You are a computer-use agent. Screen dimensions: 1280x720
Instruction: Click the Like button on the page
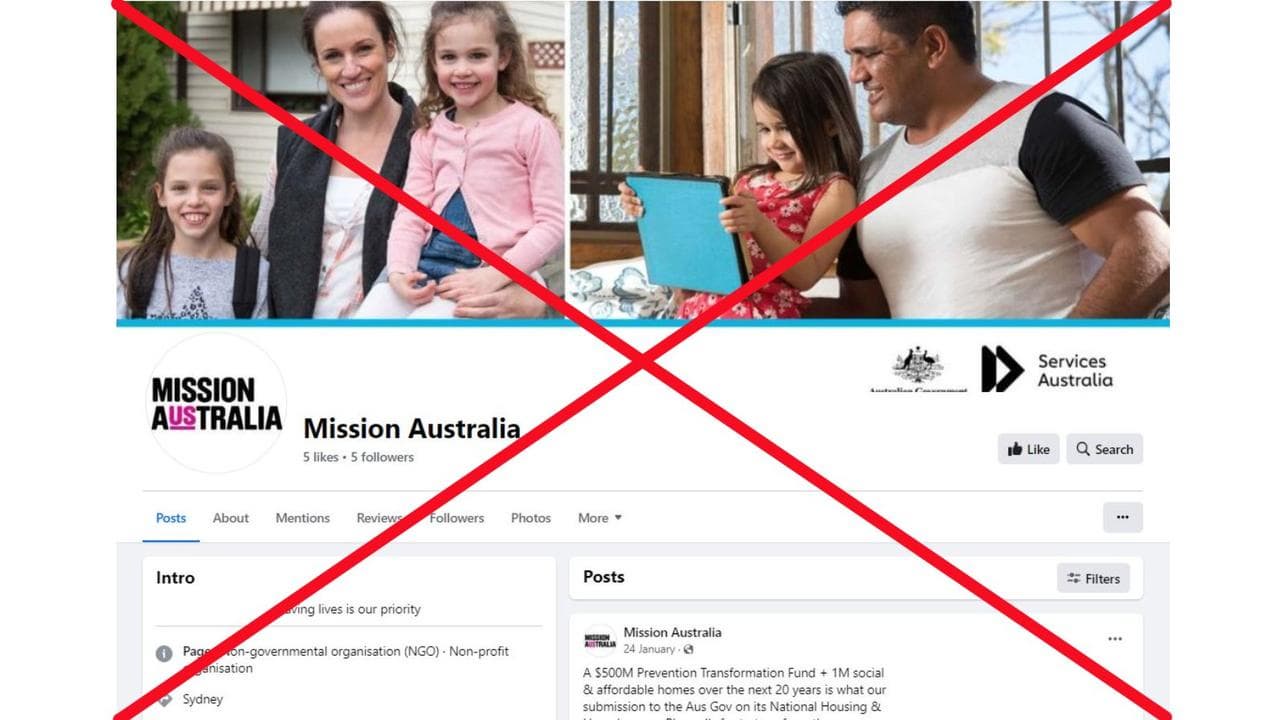tap(1028, 449)
